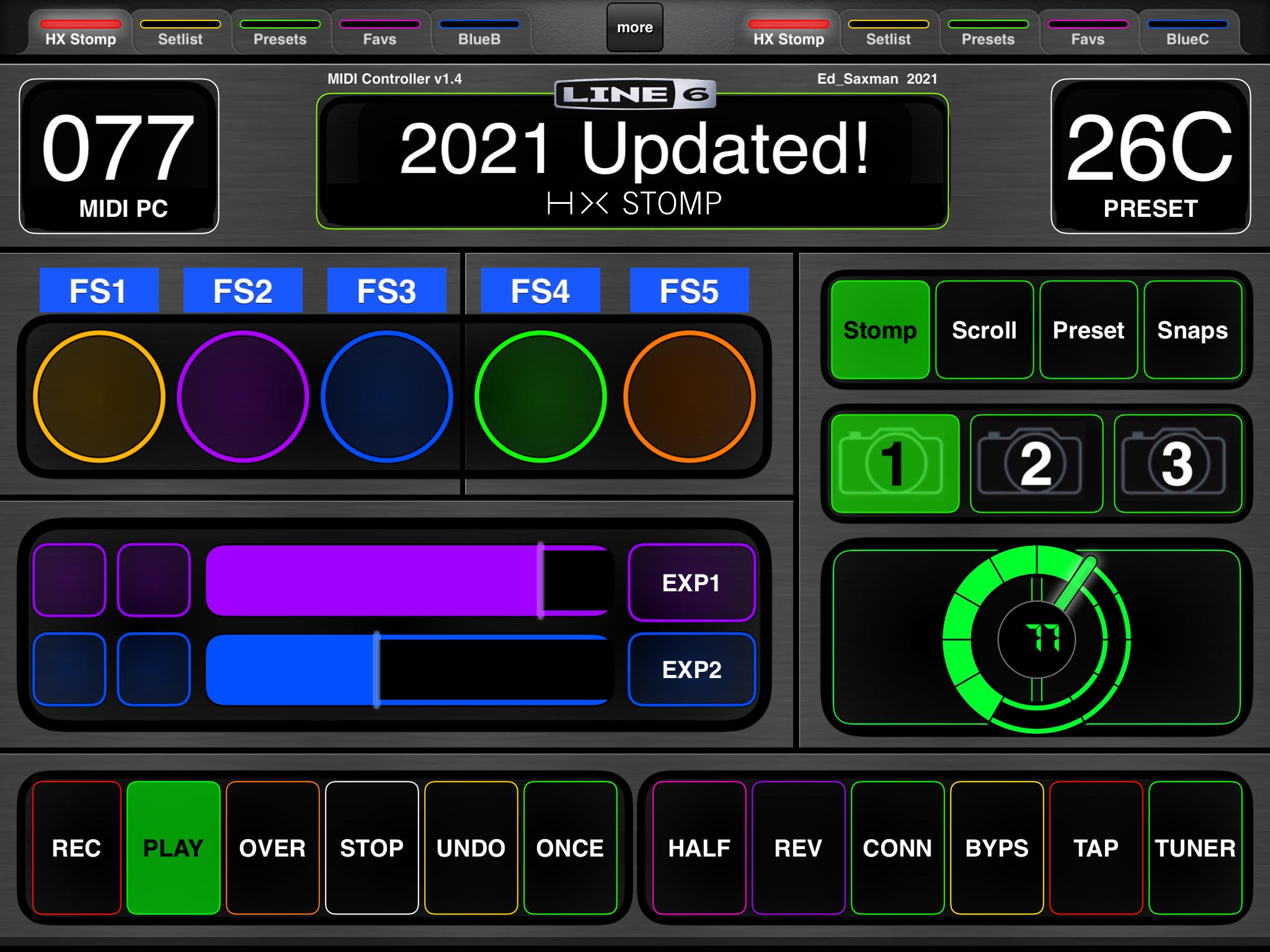Tap the blue FS3 footswitch circle

pos(387,397)
